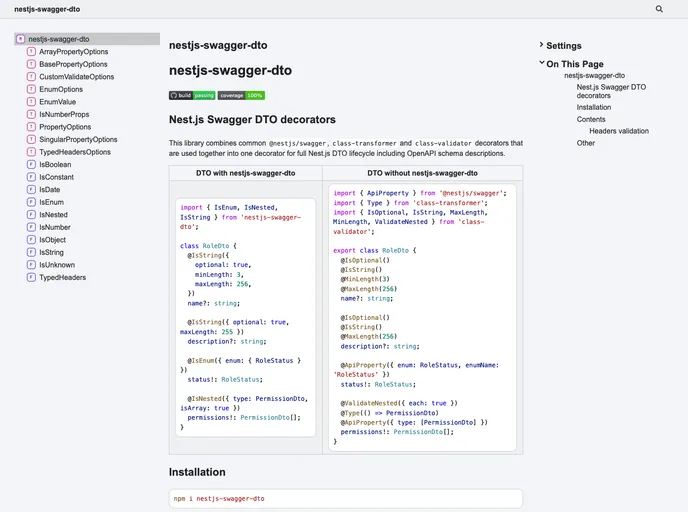Open the ArrayPropertyOptions sidebar link

[x=74, y=52]
